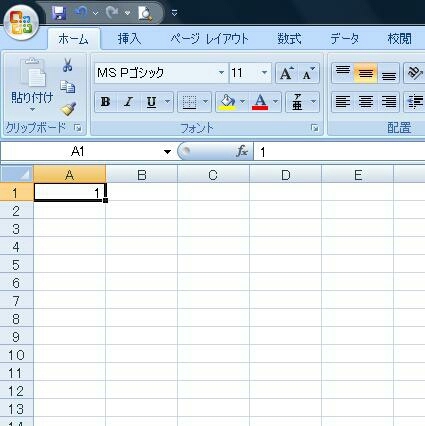Click the Decrease Font Size icon
This screenshot has width=425, height=426.
point(308,73)
